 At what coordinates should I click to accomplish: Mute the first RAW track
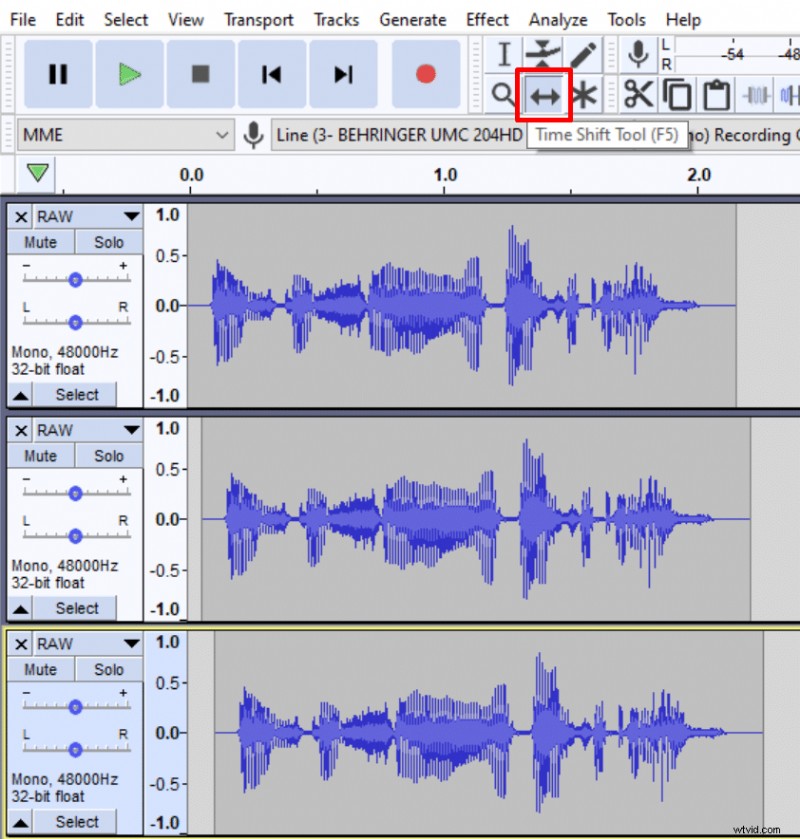40,242
